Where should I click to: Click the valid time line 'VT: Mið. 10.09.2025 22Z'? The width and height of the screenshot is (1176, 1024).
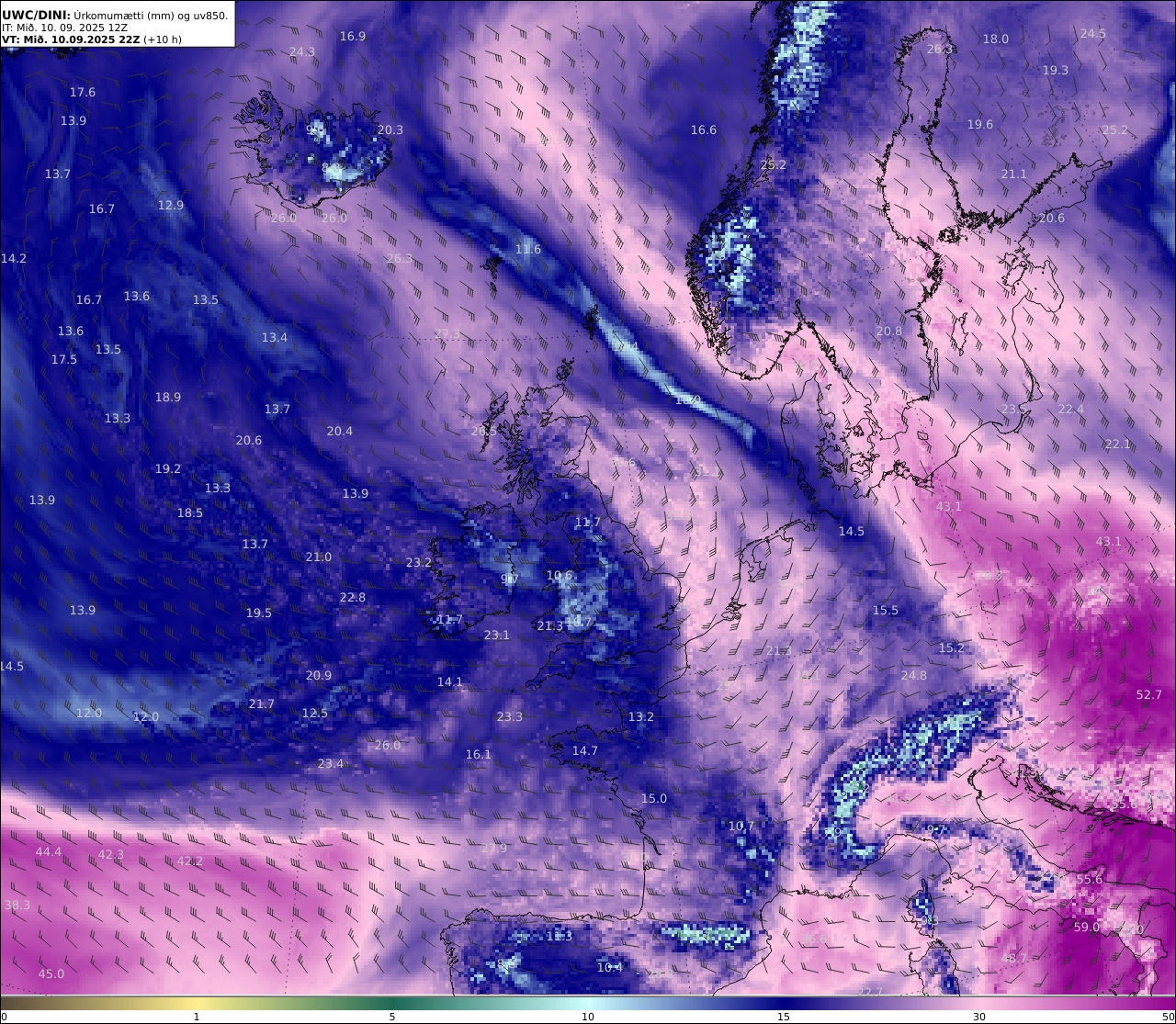tap(70, 39)
